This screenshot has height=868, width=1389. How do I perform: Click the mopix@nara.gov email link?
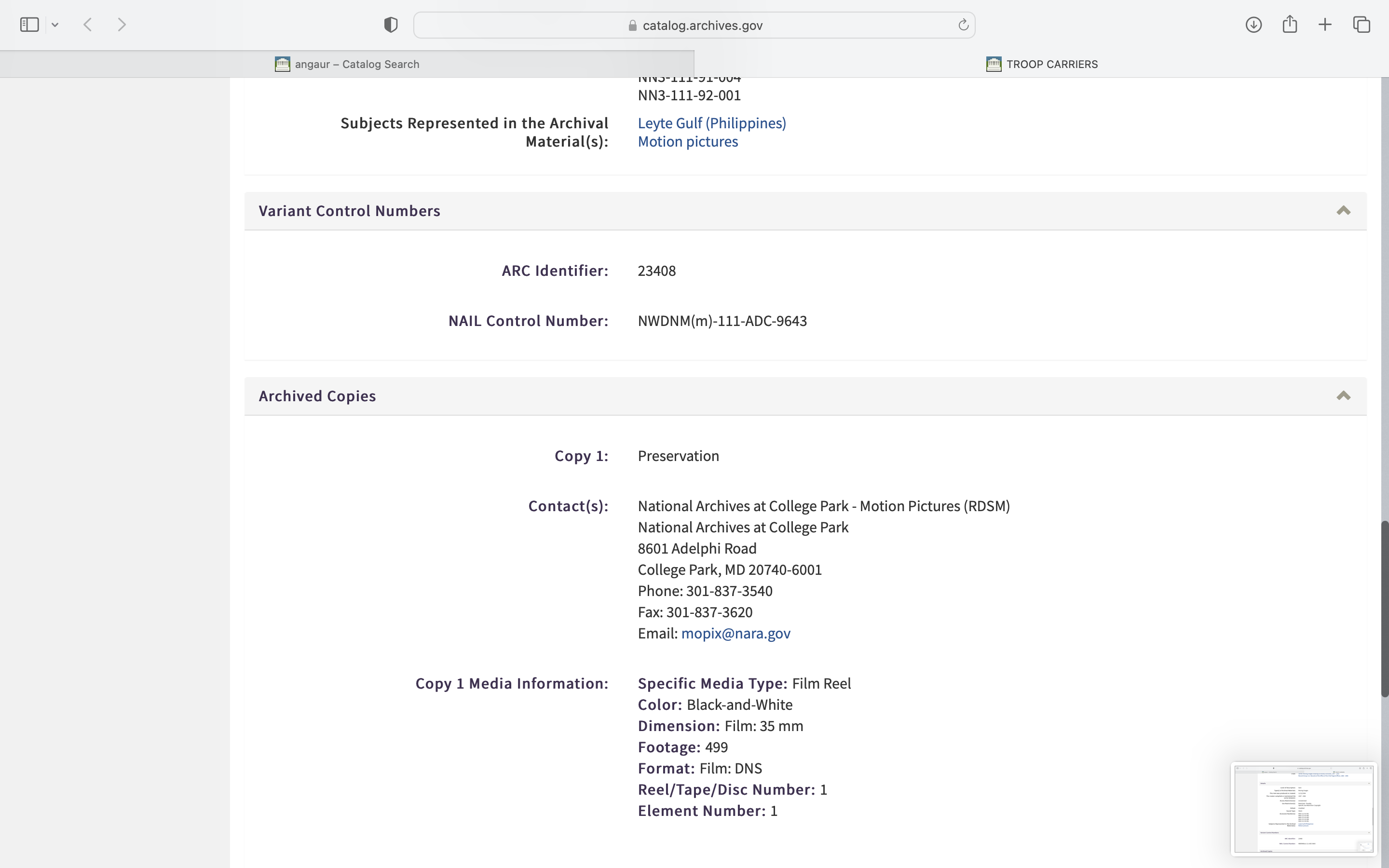(x=735, y=633)
